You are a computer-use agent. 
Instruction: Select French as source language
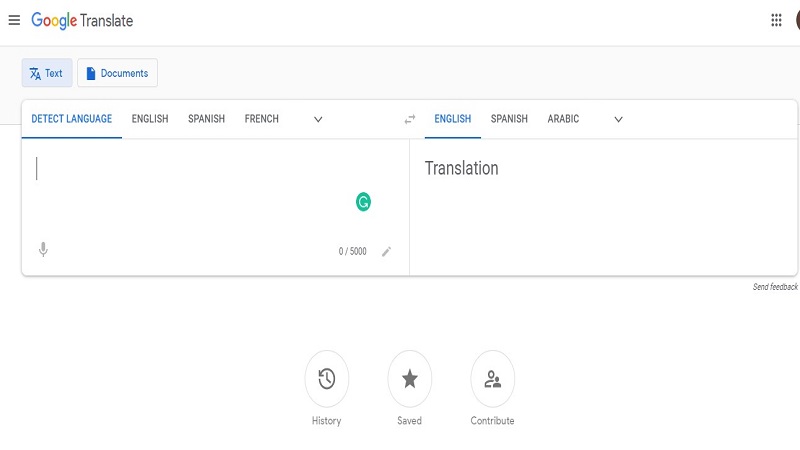[262, 119]
